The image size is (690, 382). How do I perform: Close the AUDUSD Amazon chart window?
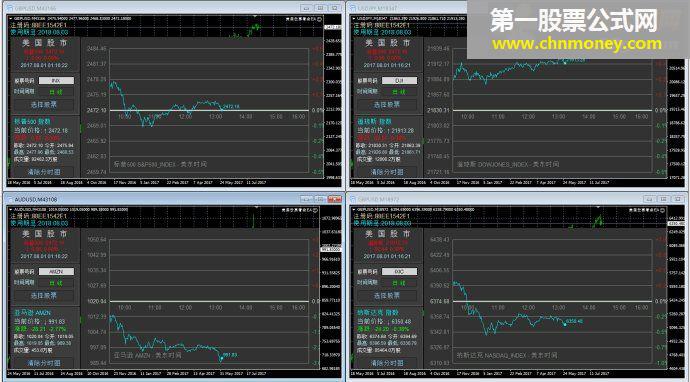[x=335, y=199]
